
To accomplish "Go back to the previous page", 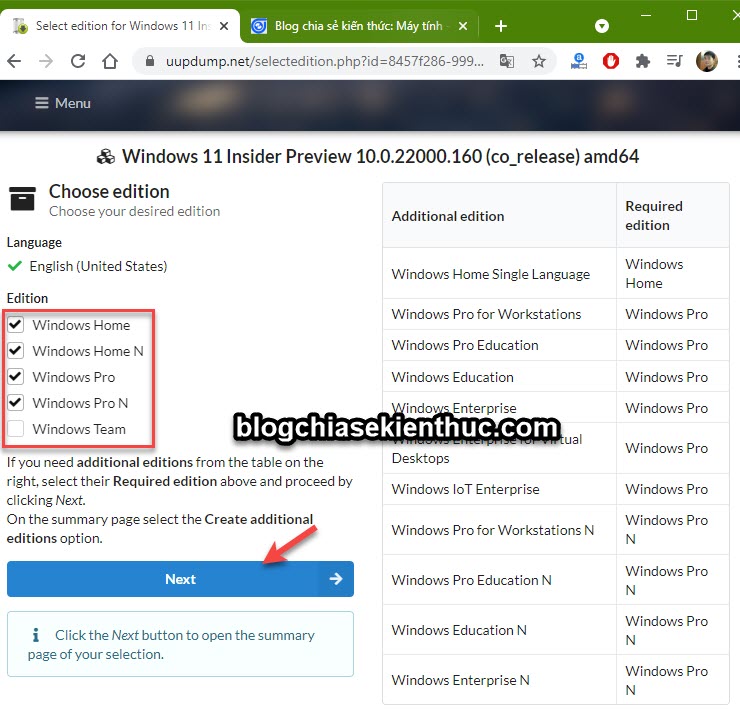I will pyautogui.click(x=15, y=61).
